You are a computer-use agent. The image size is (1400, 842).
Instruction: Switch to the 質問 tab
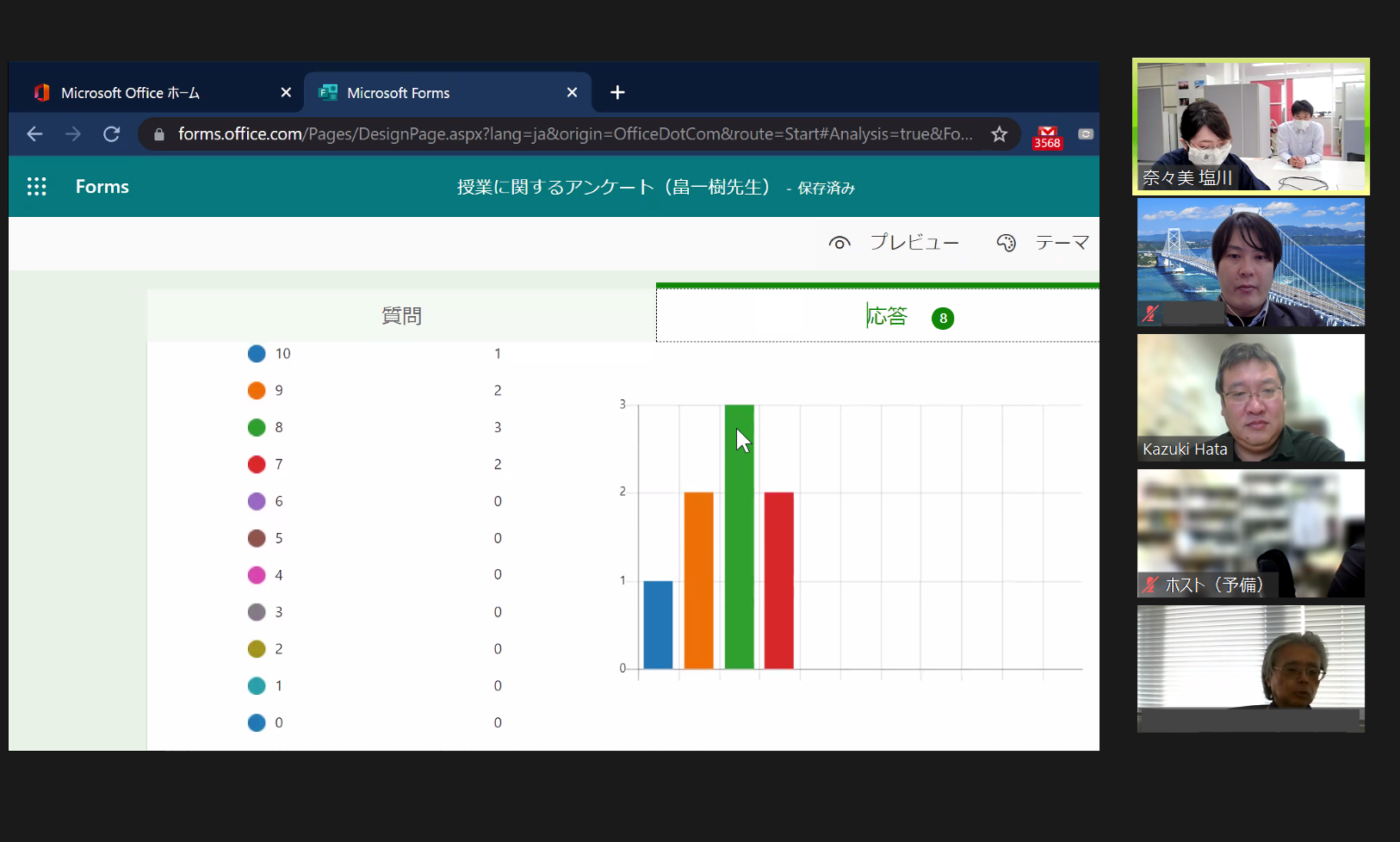[x=401, y=316]
